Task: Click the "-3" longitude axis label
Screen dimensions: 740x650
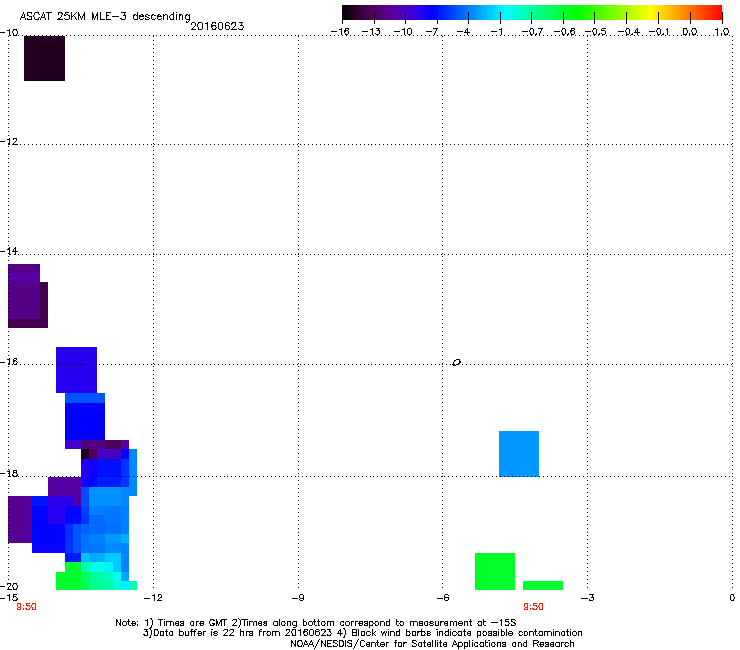Action: coord(587,598)
